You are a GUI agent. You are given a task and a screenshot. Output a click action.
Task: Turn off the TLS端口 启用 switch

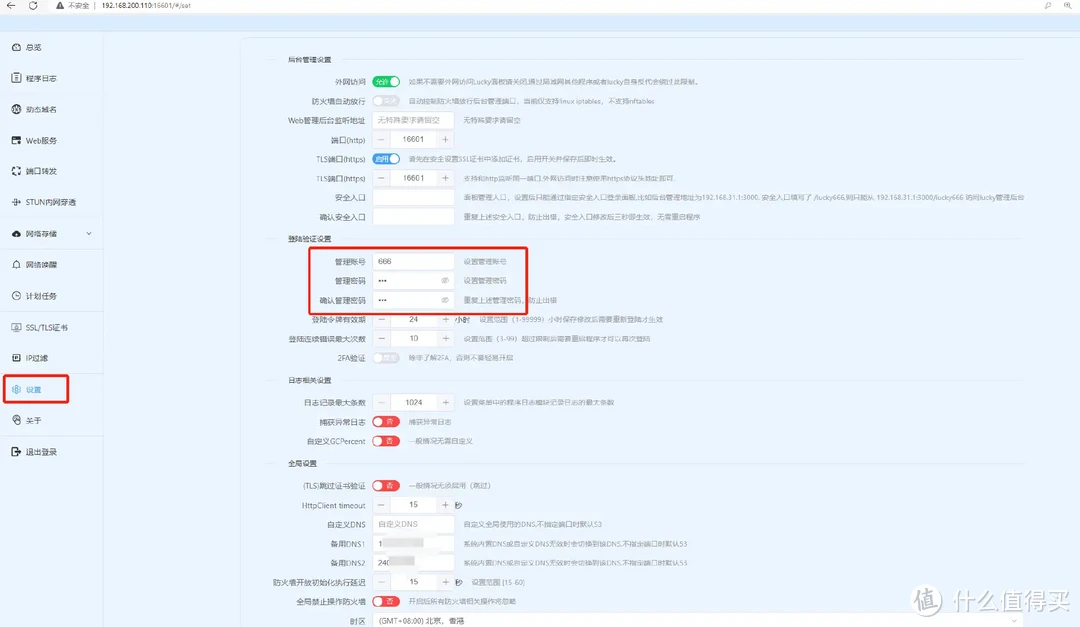[x=385, y=158]
